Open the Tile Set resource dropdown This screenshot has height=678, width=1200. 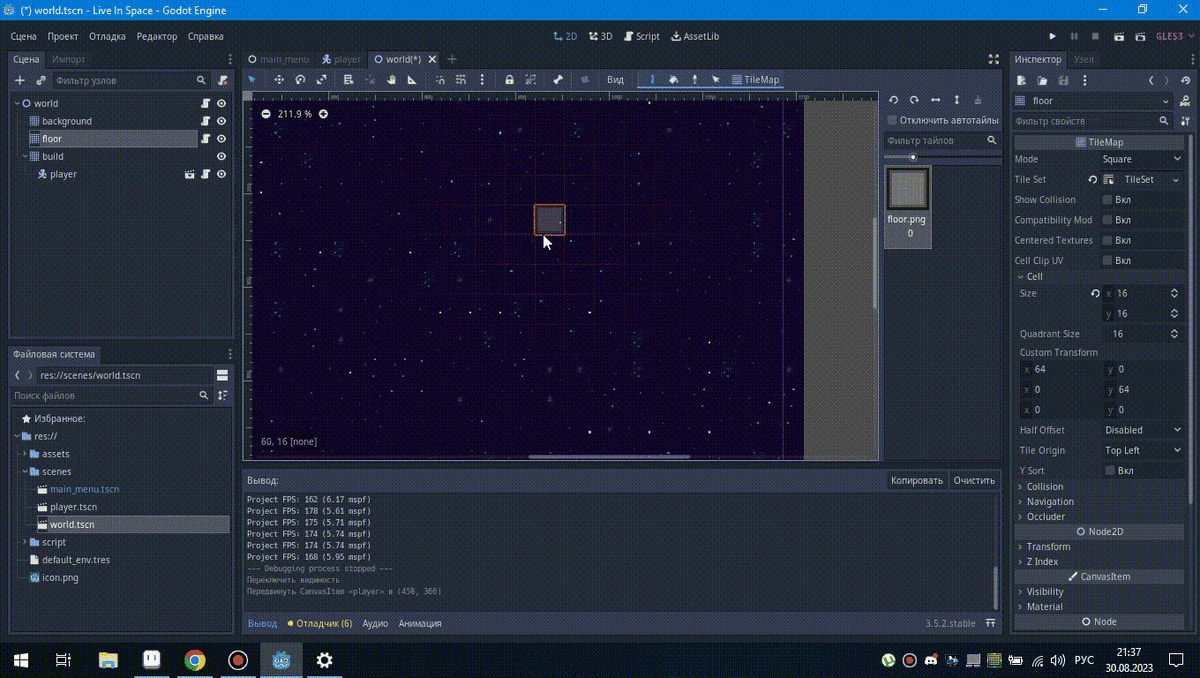1176,180
